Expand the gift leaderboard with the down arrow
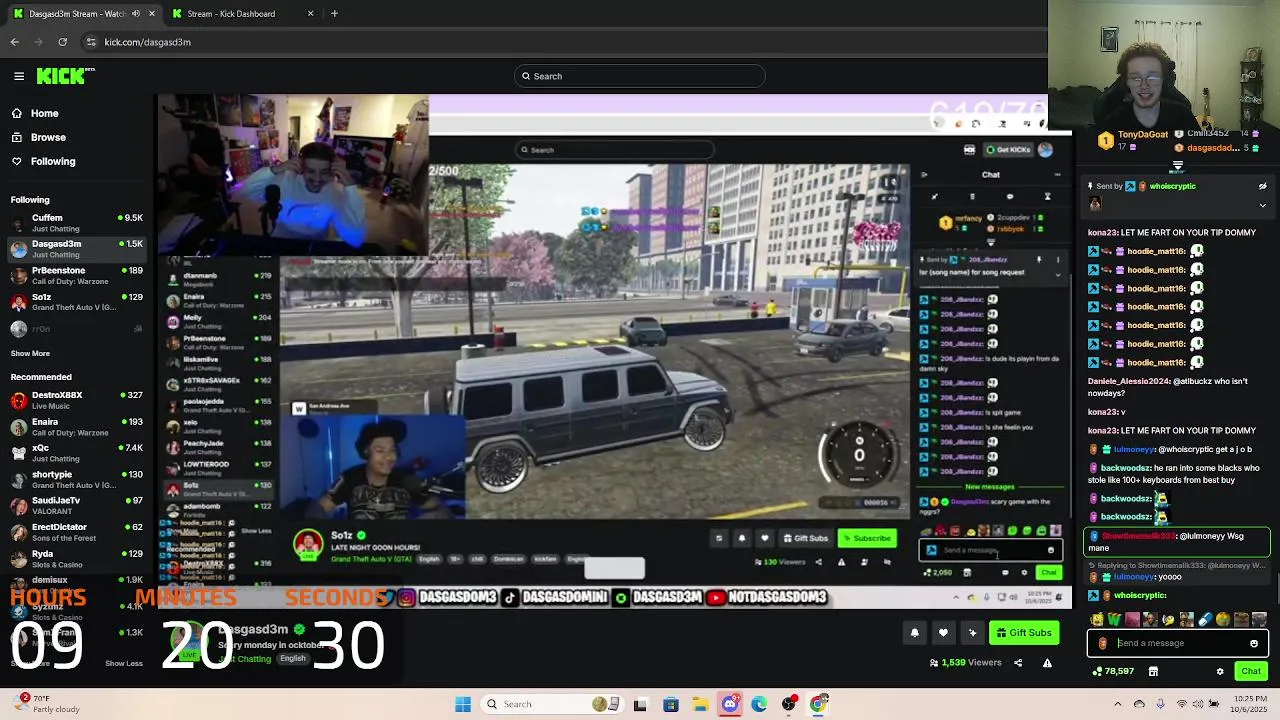 [x=1178, y=166]
